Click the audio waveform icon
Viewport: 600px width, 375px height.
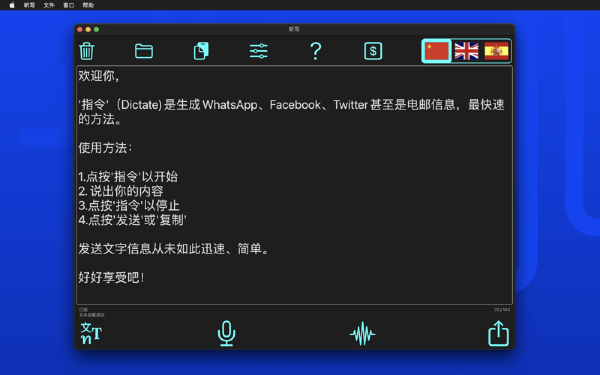362,334
